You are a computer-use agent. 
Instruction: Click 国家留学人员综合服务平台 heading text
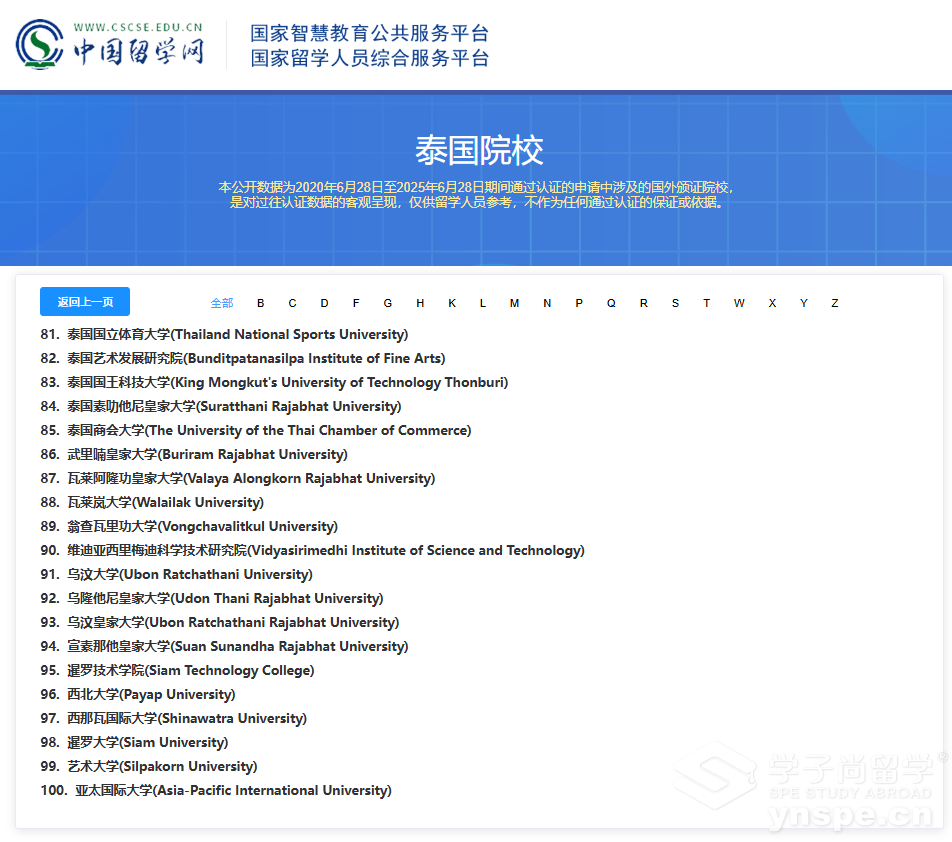click(x=370, y=58)
